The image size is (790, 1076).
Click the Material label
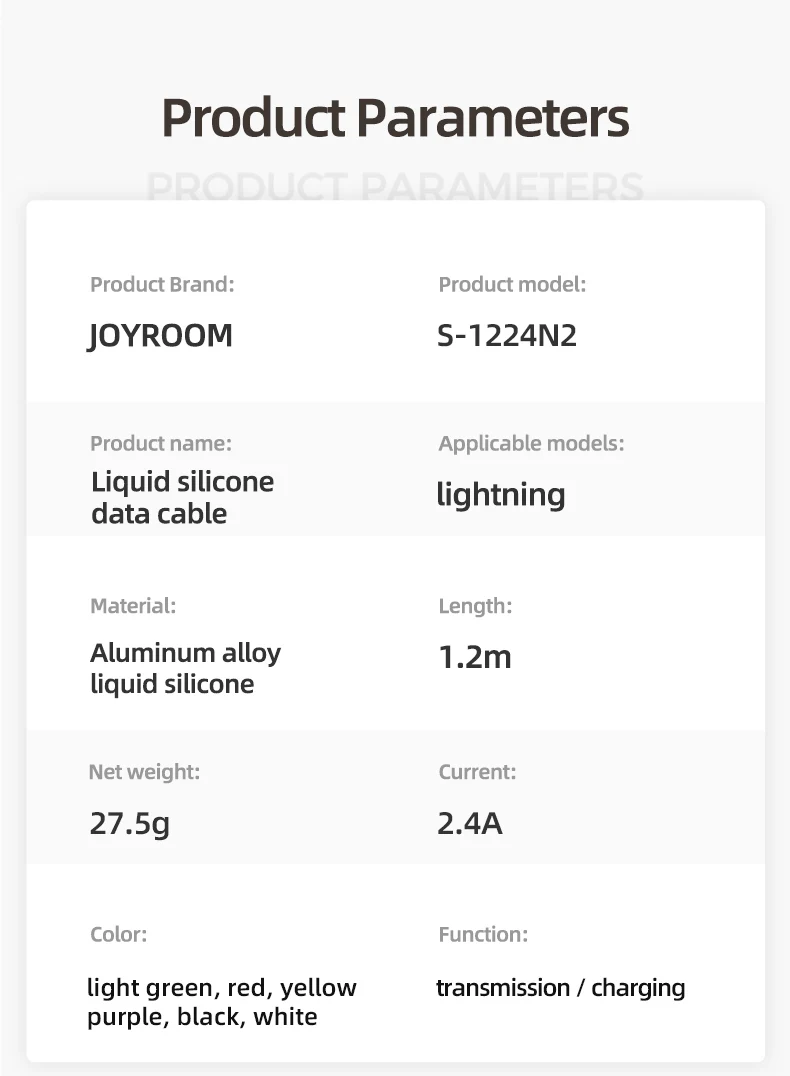point(133,606)
